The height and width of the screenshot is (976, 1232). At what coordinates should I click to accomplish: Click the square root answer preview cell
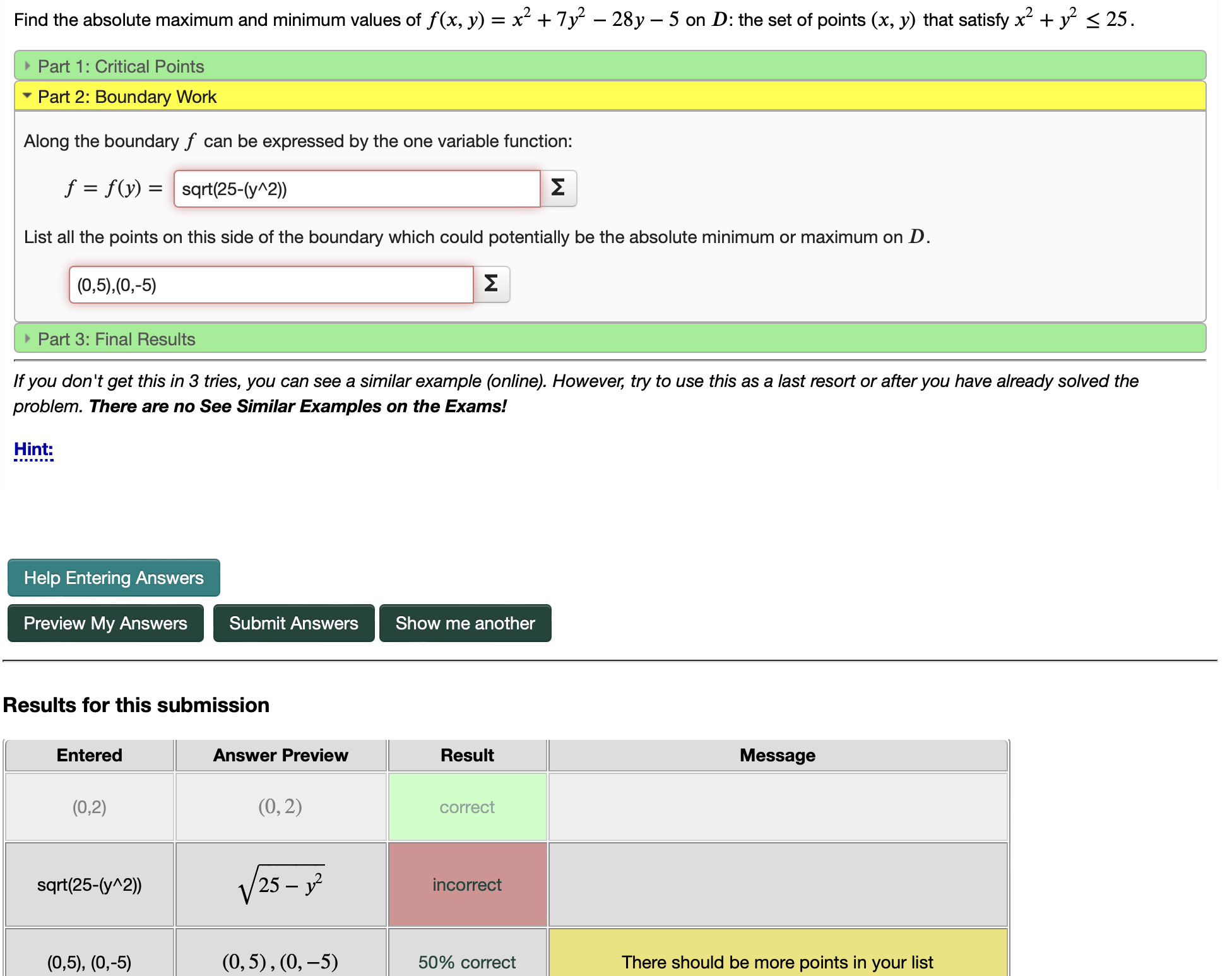pyautogui.click(x=281, y=884)
